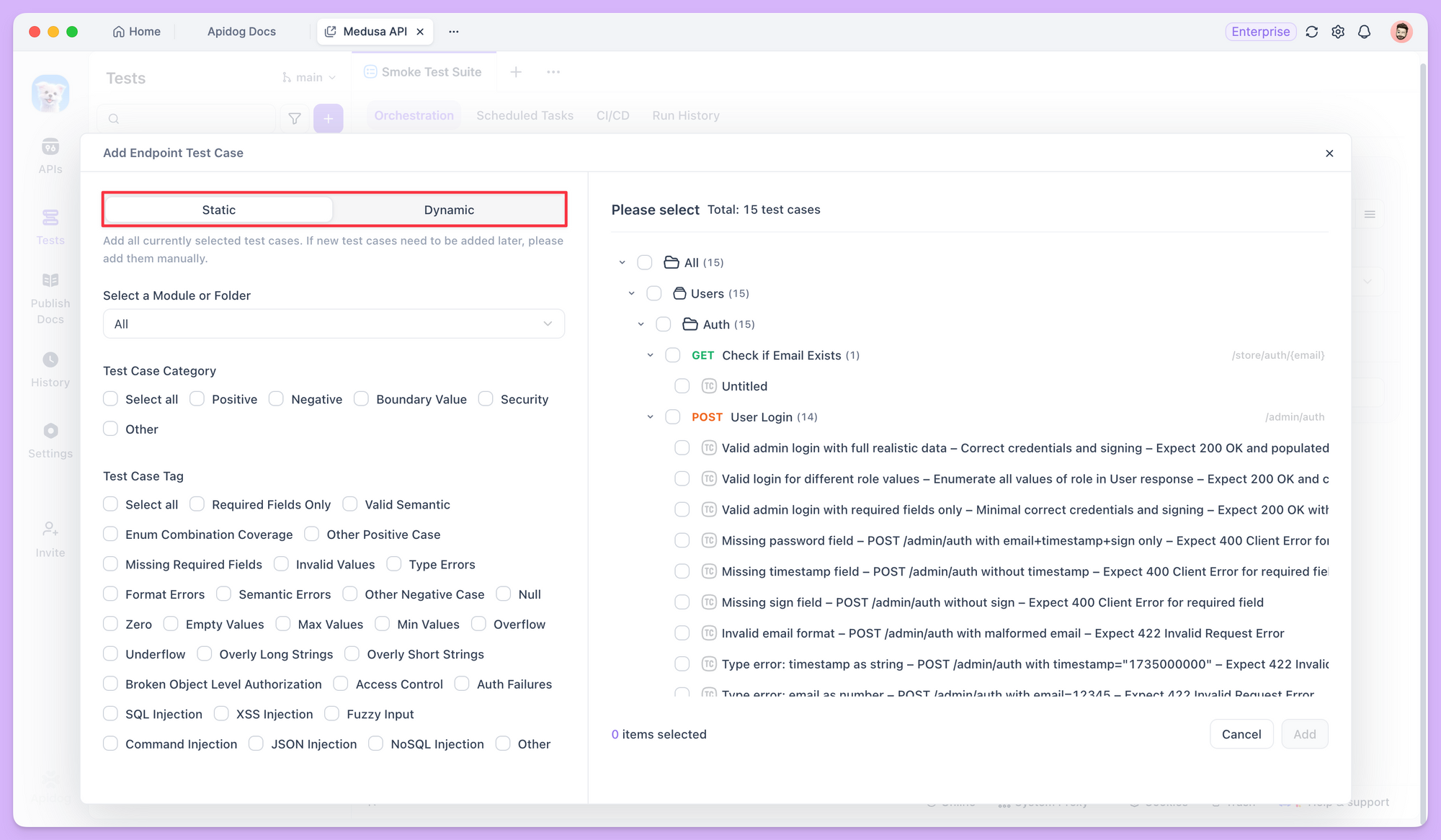Enable Select all under Test Case Category

click(x=110, y=398)
